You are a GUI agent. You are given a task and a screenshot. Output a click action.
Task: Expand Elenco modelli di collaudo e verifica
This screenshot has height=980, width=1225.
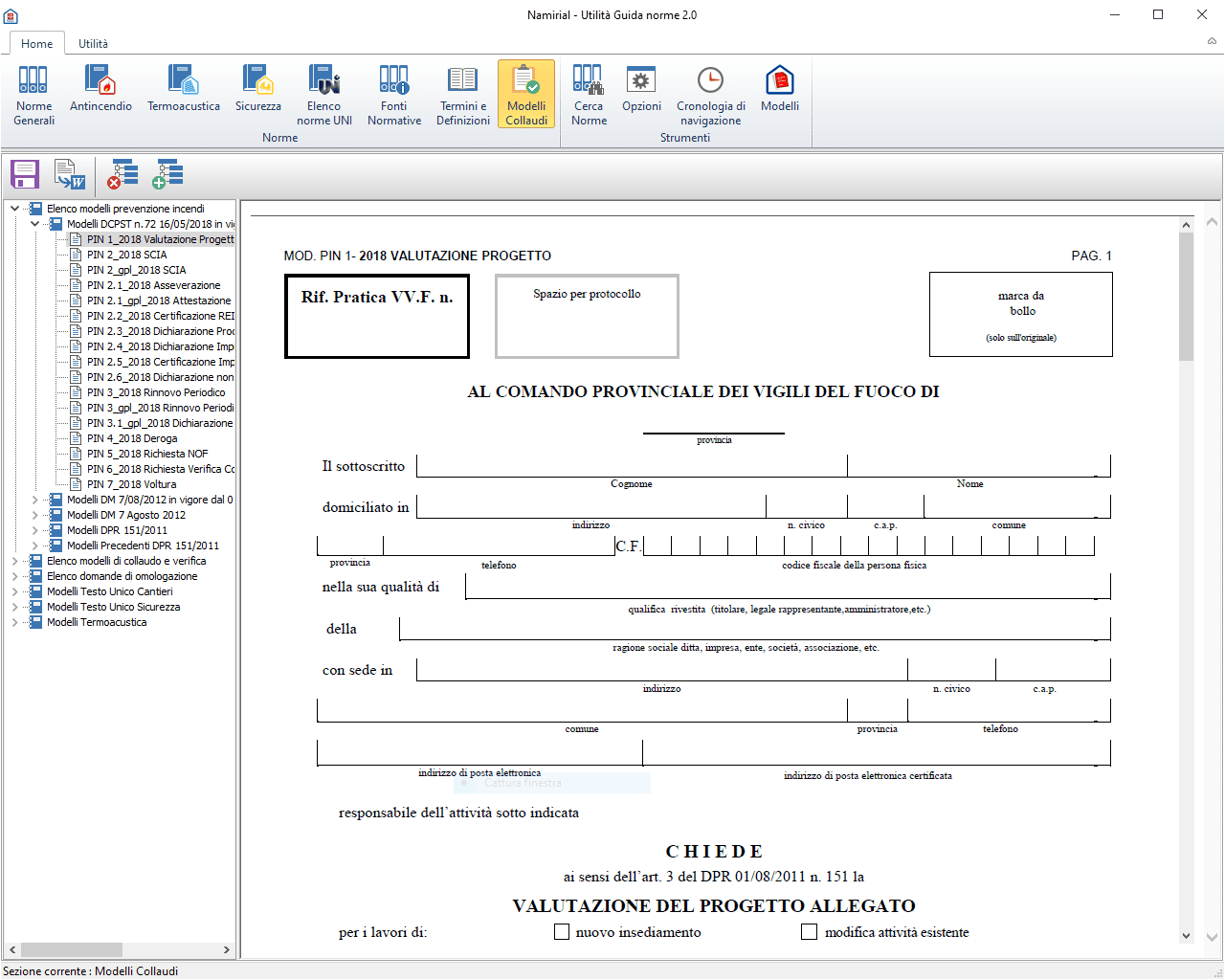click(14, 561)
